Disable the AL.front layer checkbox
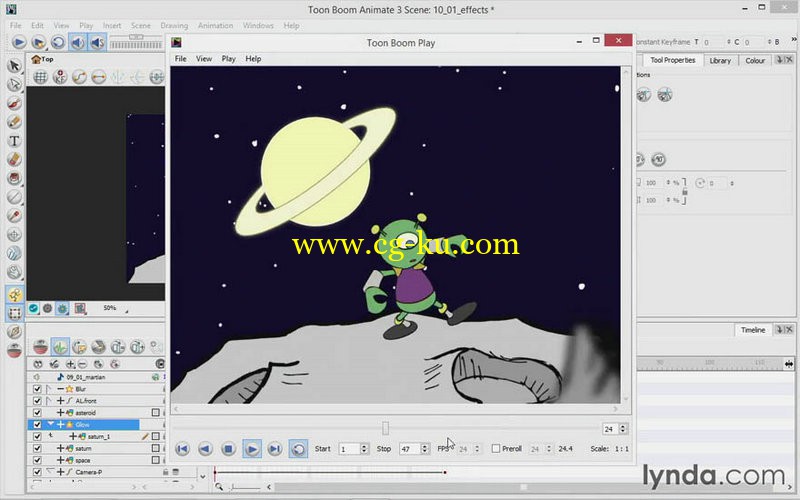Screen dimensions: 800x500 pos(37,401)
